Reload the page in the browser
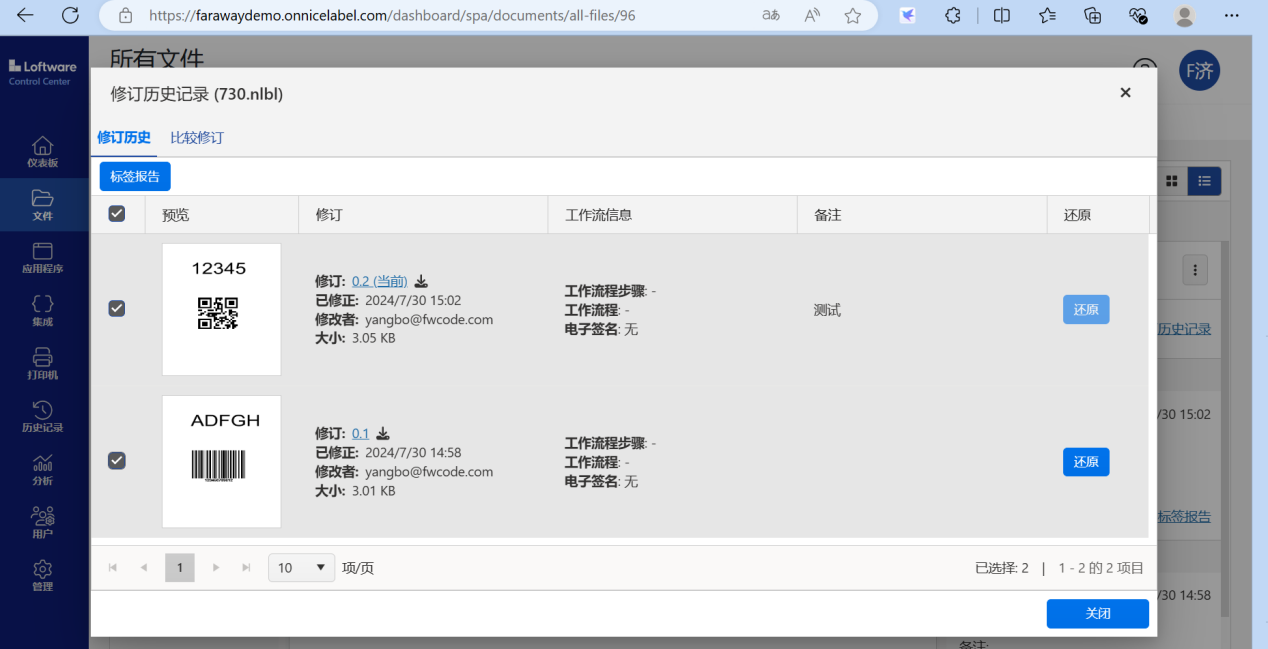1268x649 pixels. (x=70, y=15)
